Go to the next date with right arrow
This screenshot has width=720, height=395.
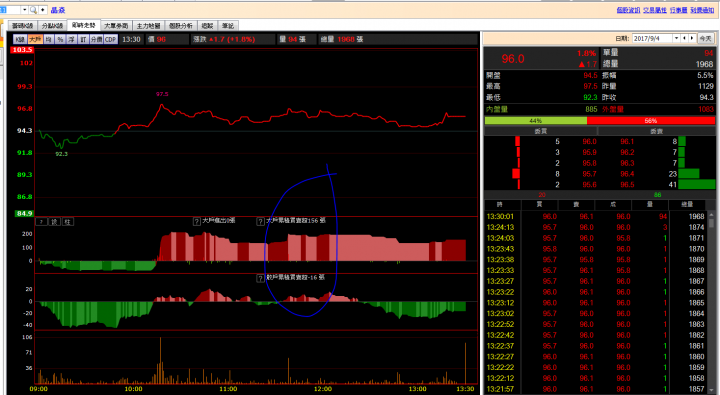coord(692,39)
